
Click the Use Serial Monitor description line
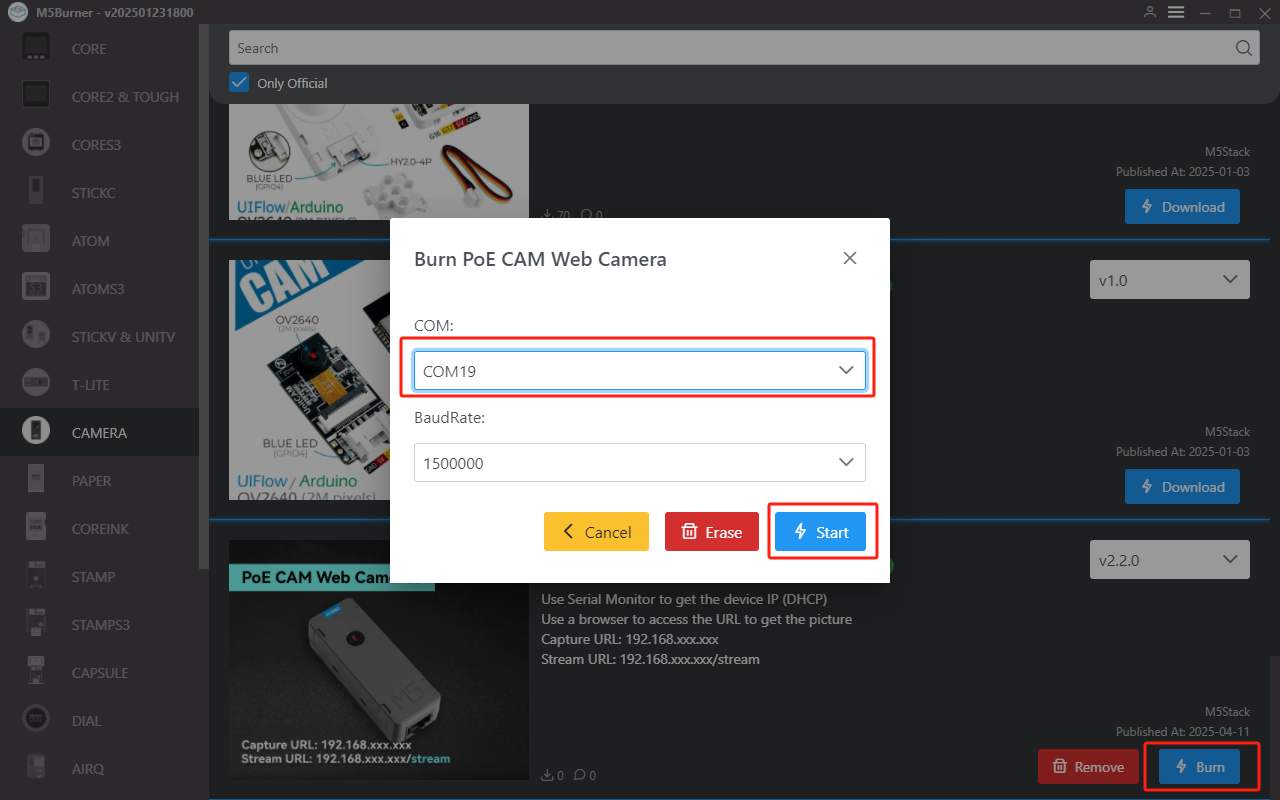(x=684, y=599)
